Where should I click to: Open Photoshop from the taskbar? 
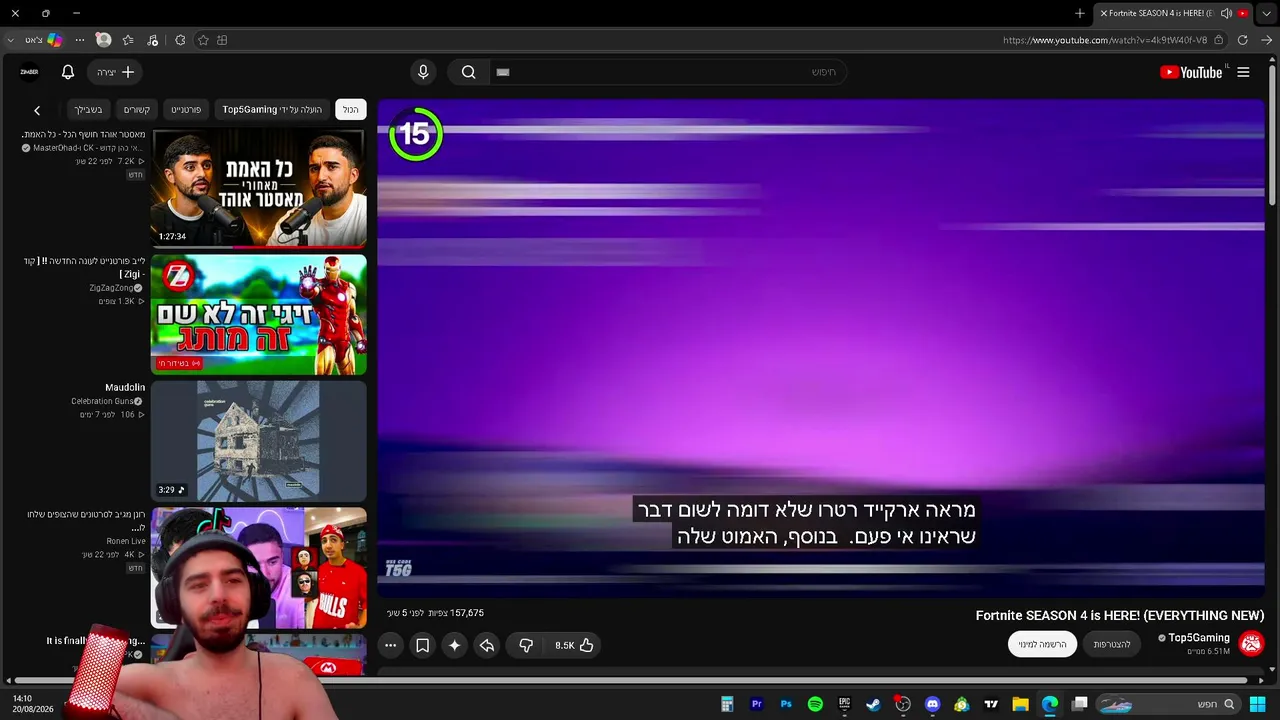click(786, 704)
